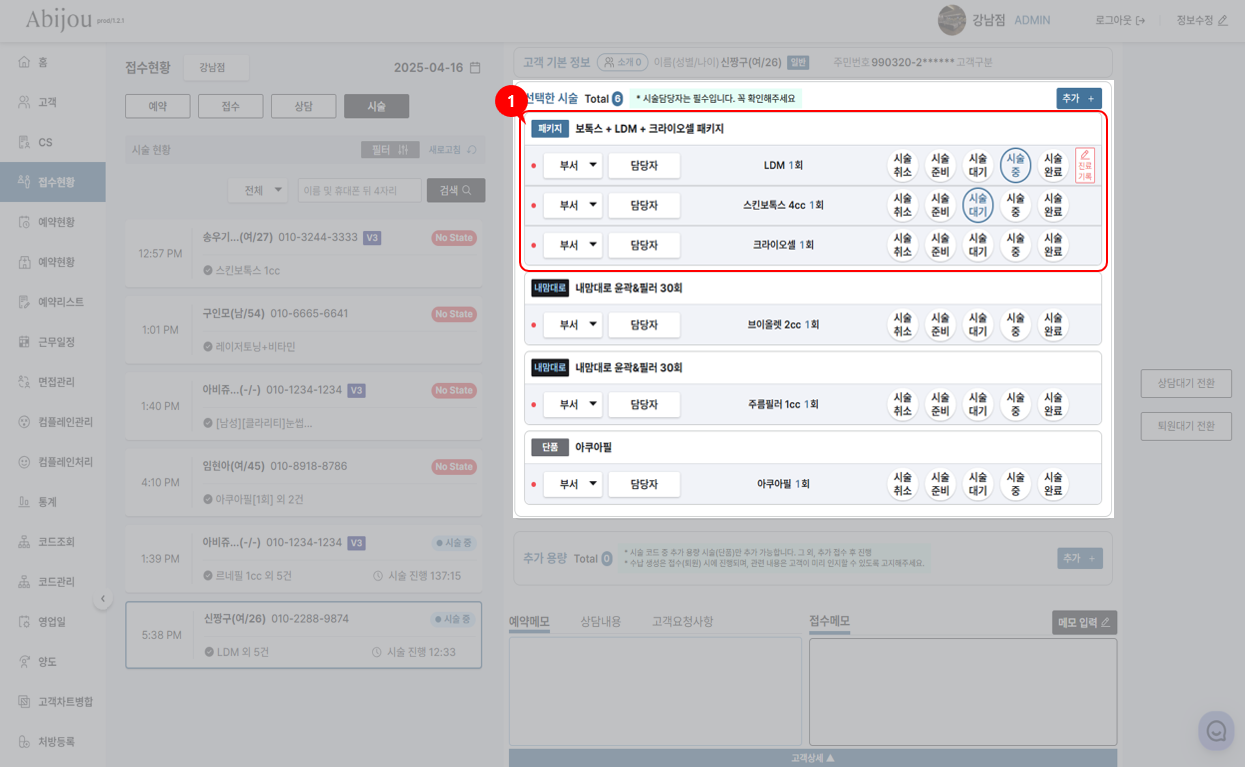Open the 예약리스트 sidebar icon
Viewport: 1245px width, 767px height.
(x=24, y=302)
